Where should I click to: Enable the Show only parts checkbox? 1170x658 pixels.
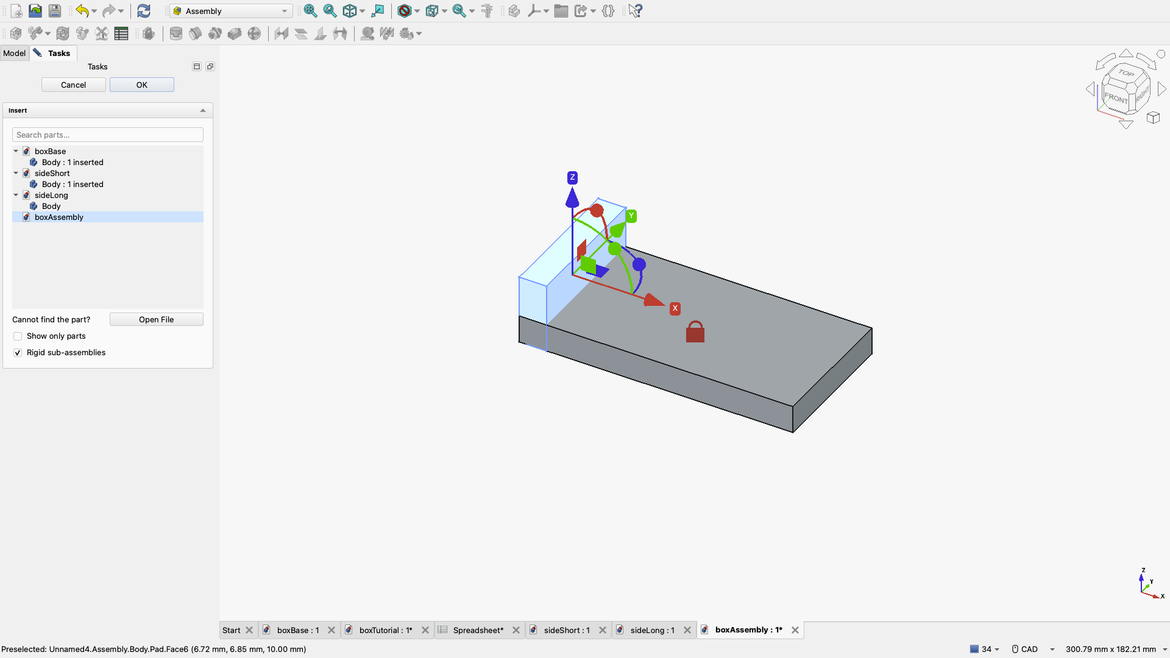tap(18, 336)
